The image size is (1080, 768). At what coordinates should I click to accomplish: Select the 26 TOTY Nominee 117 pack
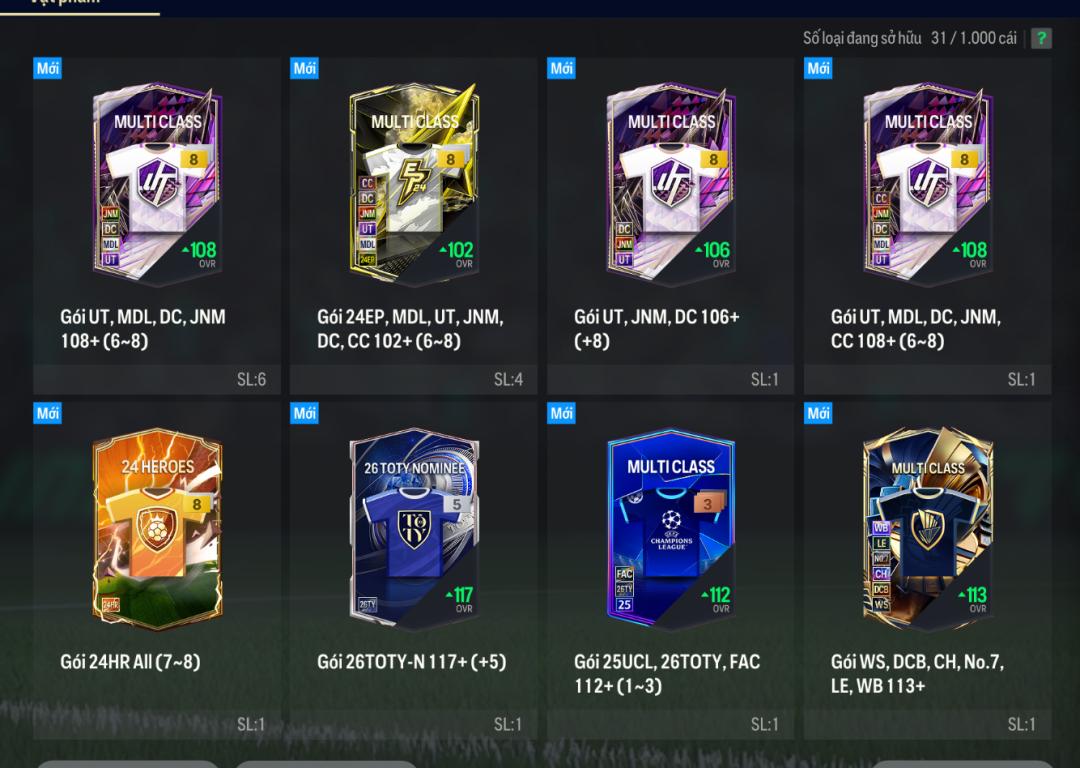point(413,571)
